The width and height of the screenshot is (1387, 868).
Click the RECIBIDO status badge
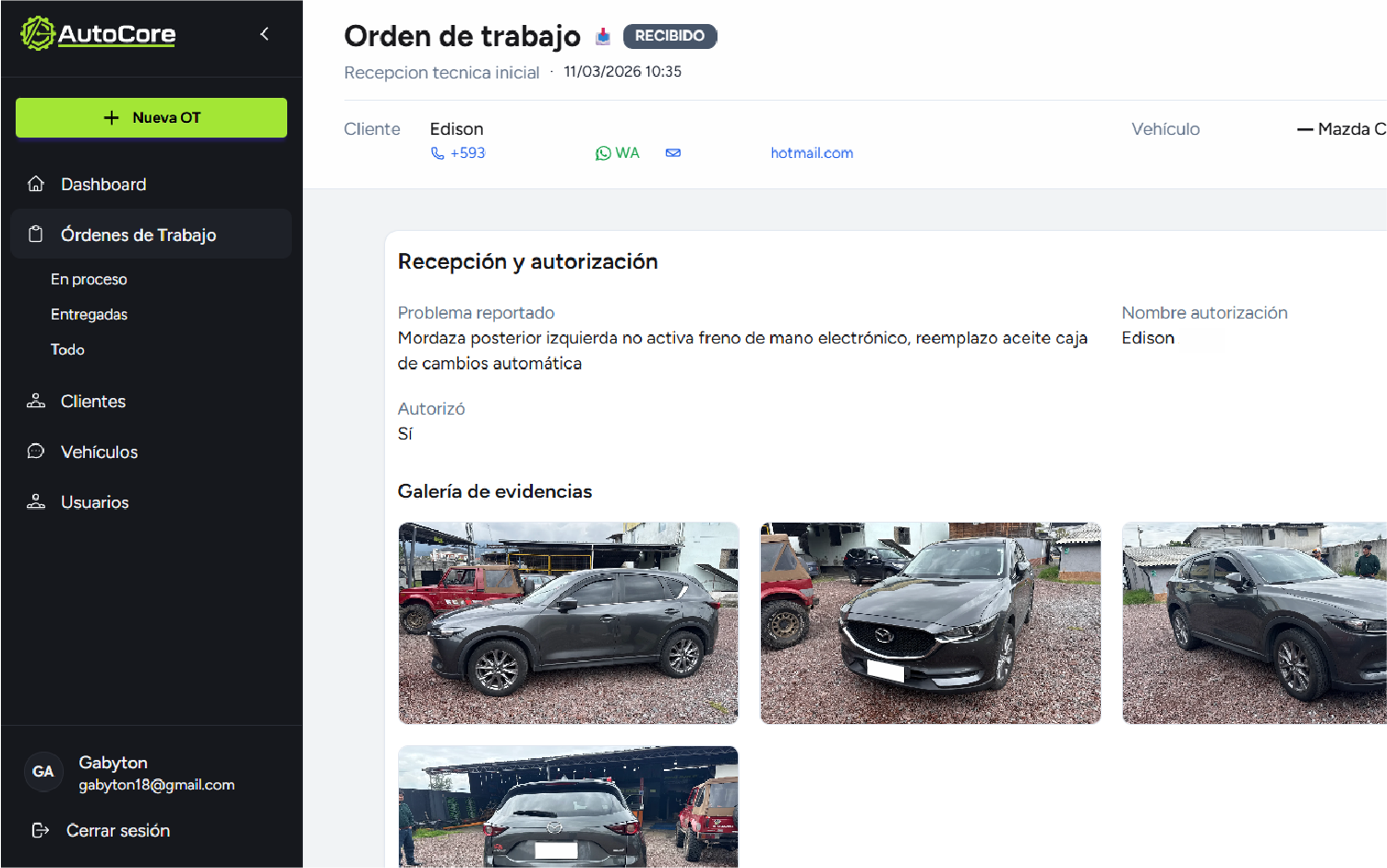coord(670,36)
